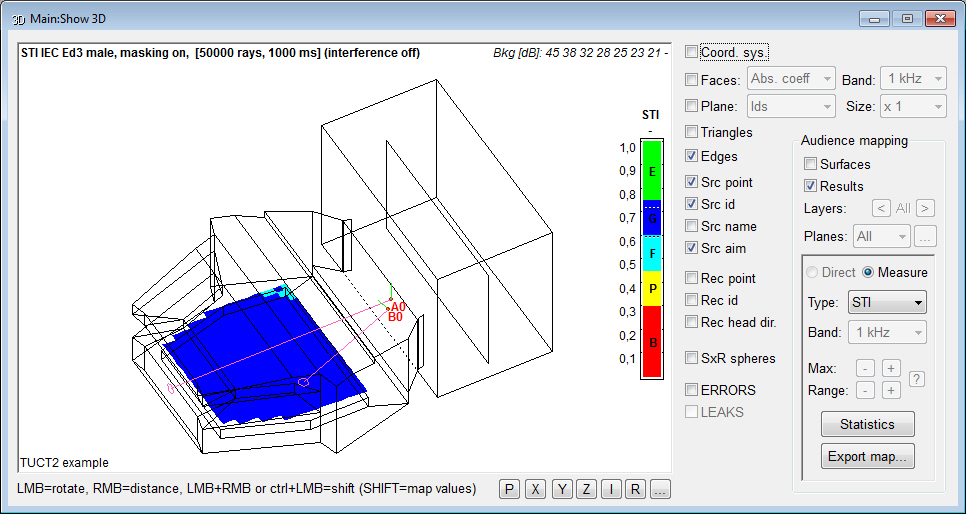
Task: Click the Planes ellipsis button
Action: (925, 236)
